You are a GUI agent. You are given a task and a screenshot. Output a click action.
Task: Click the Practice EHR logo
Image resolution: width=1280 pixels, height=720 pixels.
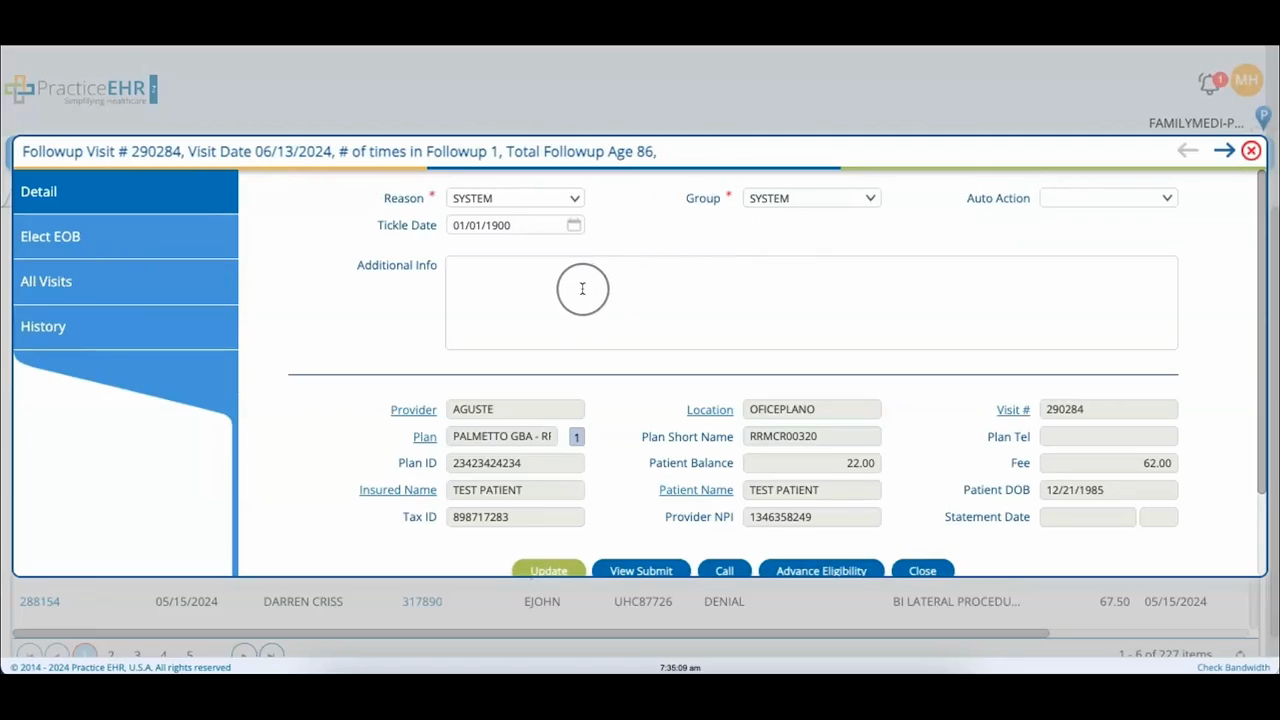pyautogui.click(x=80, y=89)
